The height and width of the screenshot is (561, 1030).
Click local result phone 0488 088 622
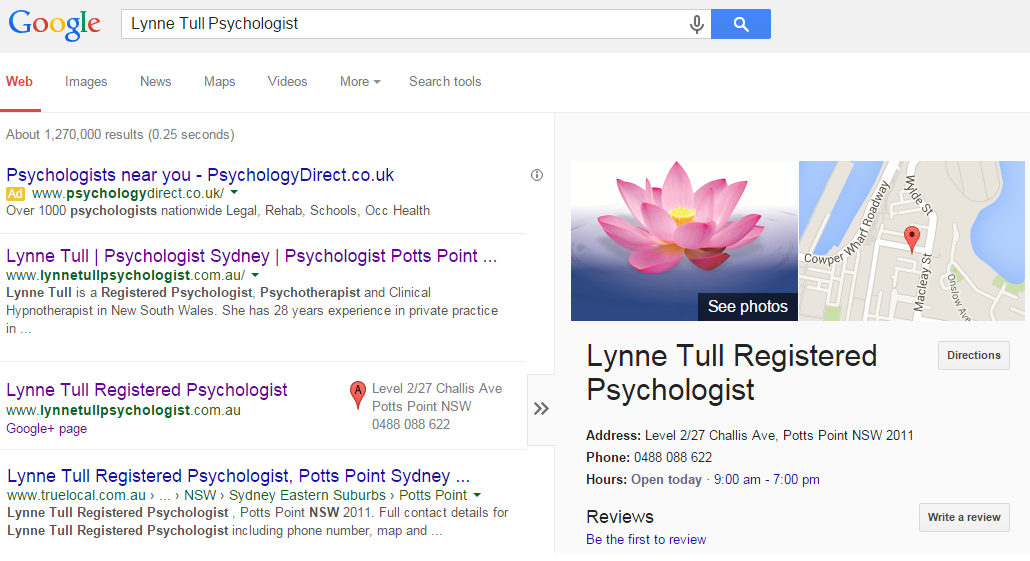coord(411,424)
